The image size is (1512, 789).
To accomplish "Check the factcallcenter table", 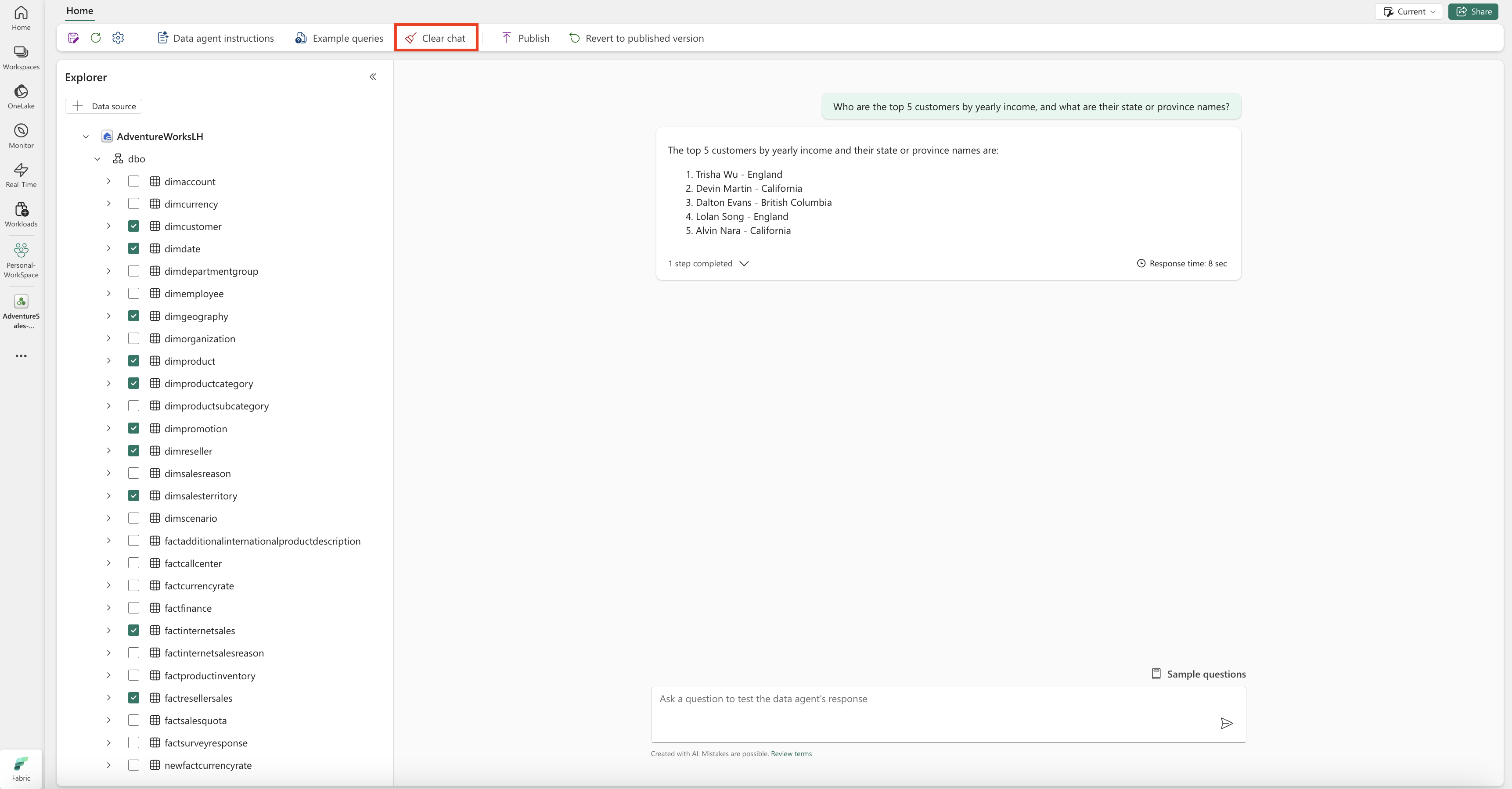I will point(134,564).
